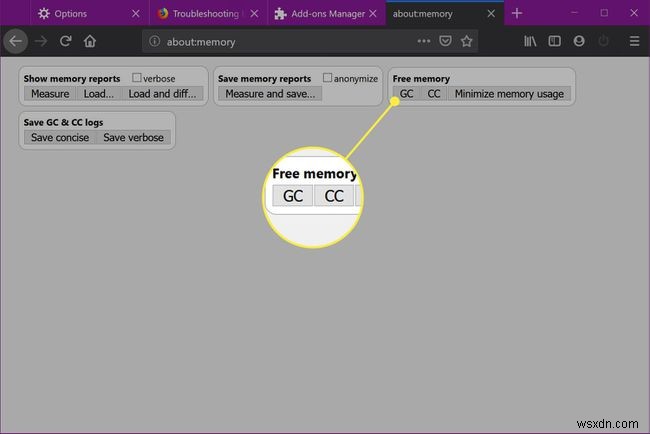
Task: Open the home page via house icon
Action: click(x=90, y=41)
